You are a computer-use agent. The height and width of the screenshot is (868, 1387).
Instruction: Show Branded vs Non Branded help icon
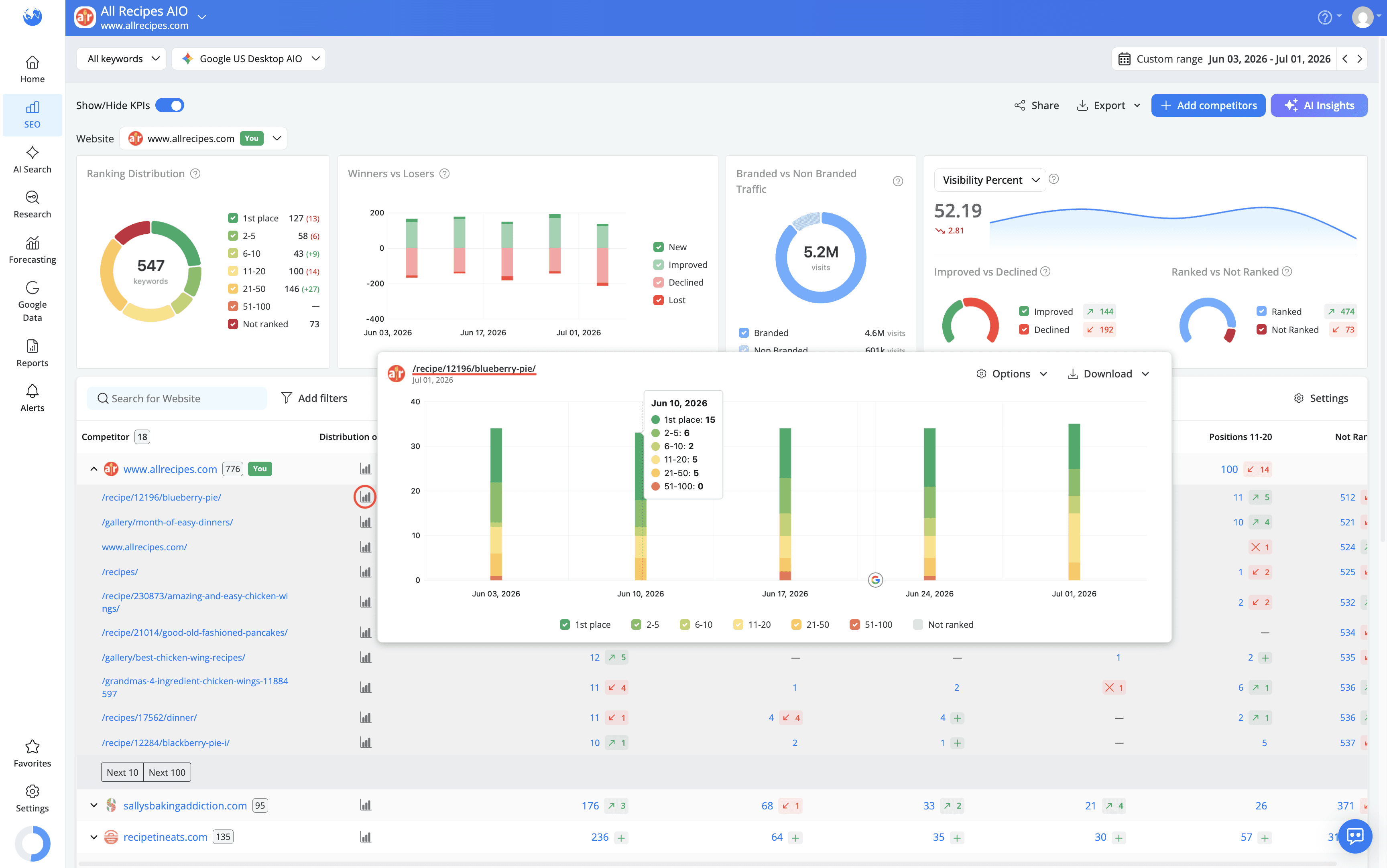point(898,181)
